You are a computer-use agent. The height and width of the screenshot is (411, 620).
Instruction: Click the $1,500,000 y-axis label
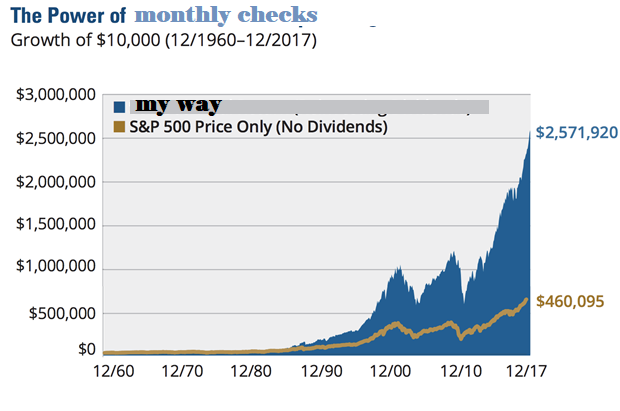pyautogui.click(x=56, y=224)
